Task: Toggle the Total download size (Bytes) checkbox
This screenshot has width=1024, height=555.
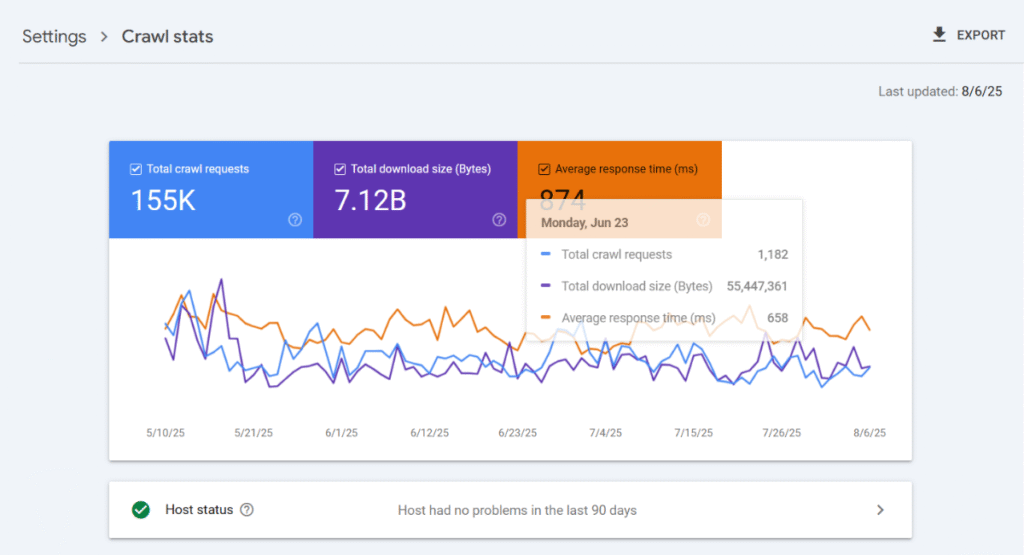Action: pos(340,169)
